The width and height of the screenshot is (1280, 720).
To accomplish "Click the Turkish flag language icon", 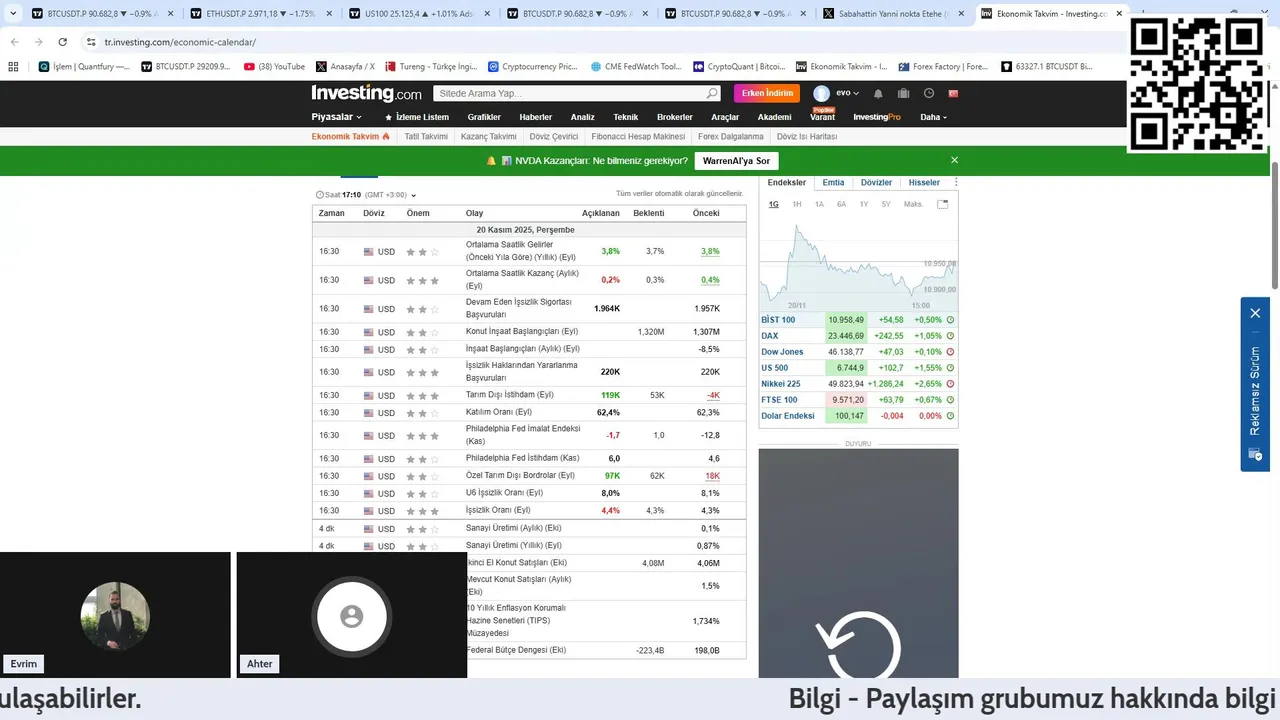I will point(954,93).
